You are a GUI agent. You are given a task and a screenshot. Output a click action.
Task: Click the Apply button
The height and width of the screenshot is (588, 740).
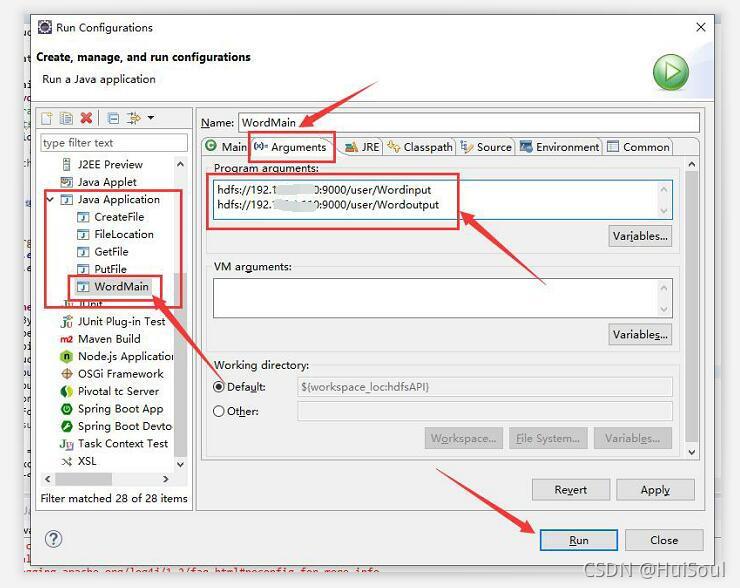pos(656,490)
